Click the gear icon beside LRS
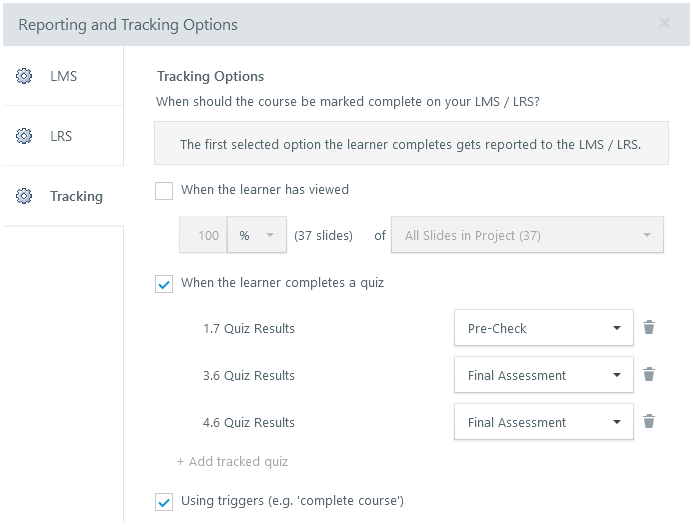Image resolution: width=693 pixels, height=525 pixels. point(25,136)
